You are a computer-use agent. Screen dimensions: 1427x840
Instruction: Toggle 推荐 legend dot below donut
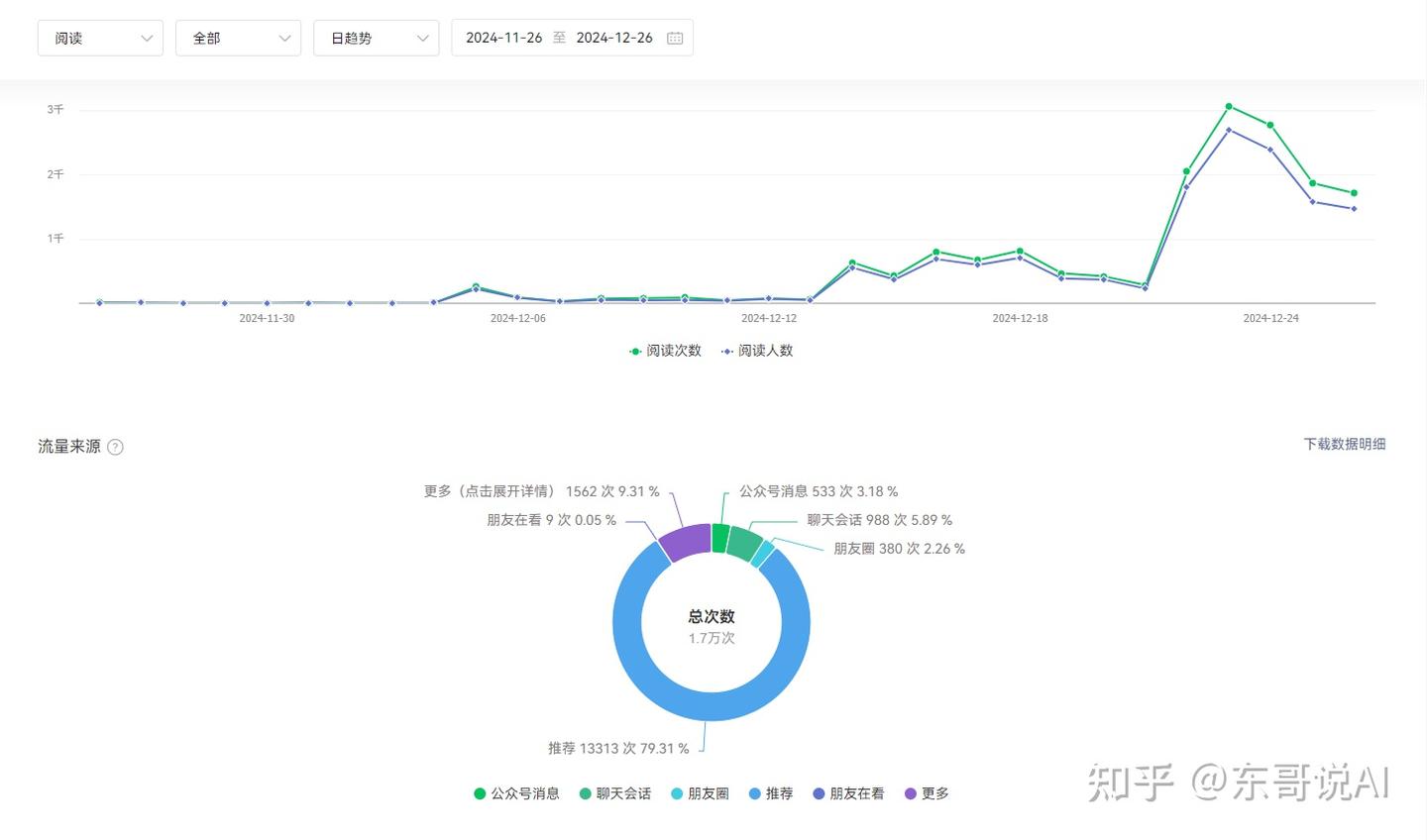[755, 793]
